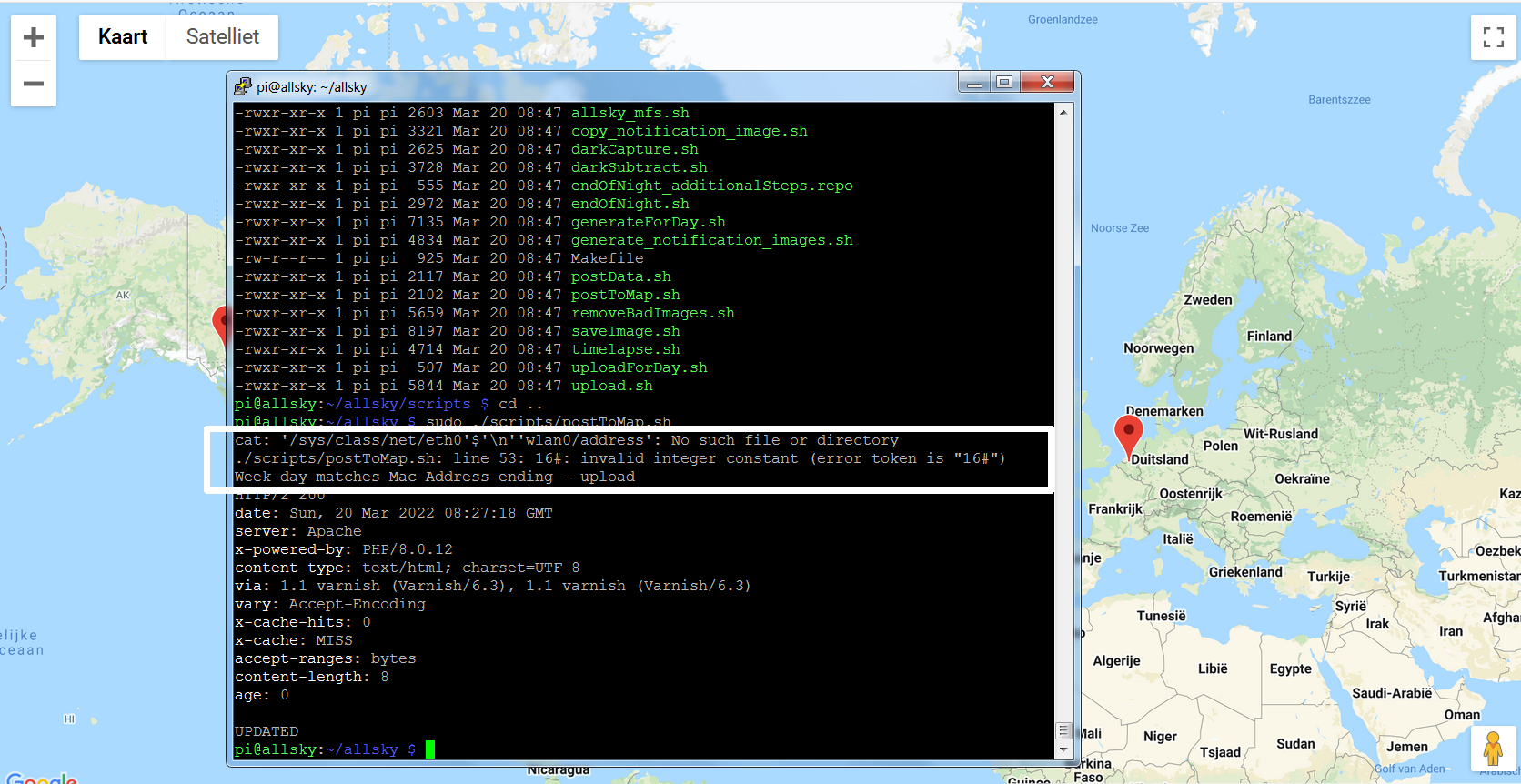Click the Egypte label on map
Viewport: 1521px width, 784px height.
click(x=1291, y=668)
